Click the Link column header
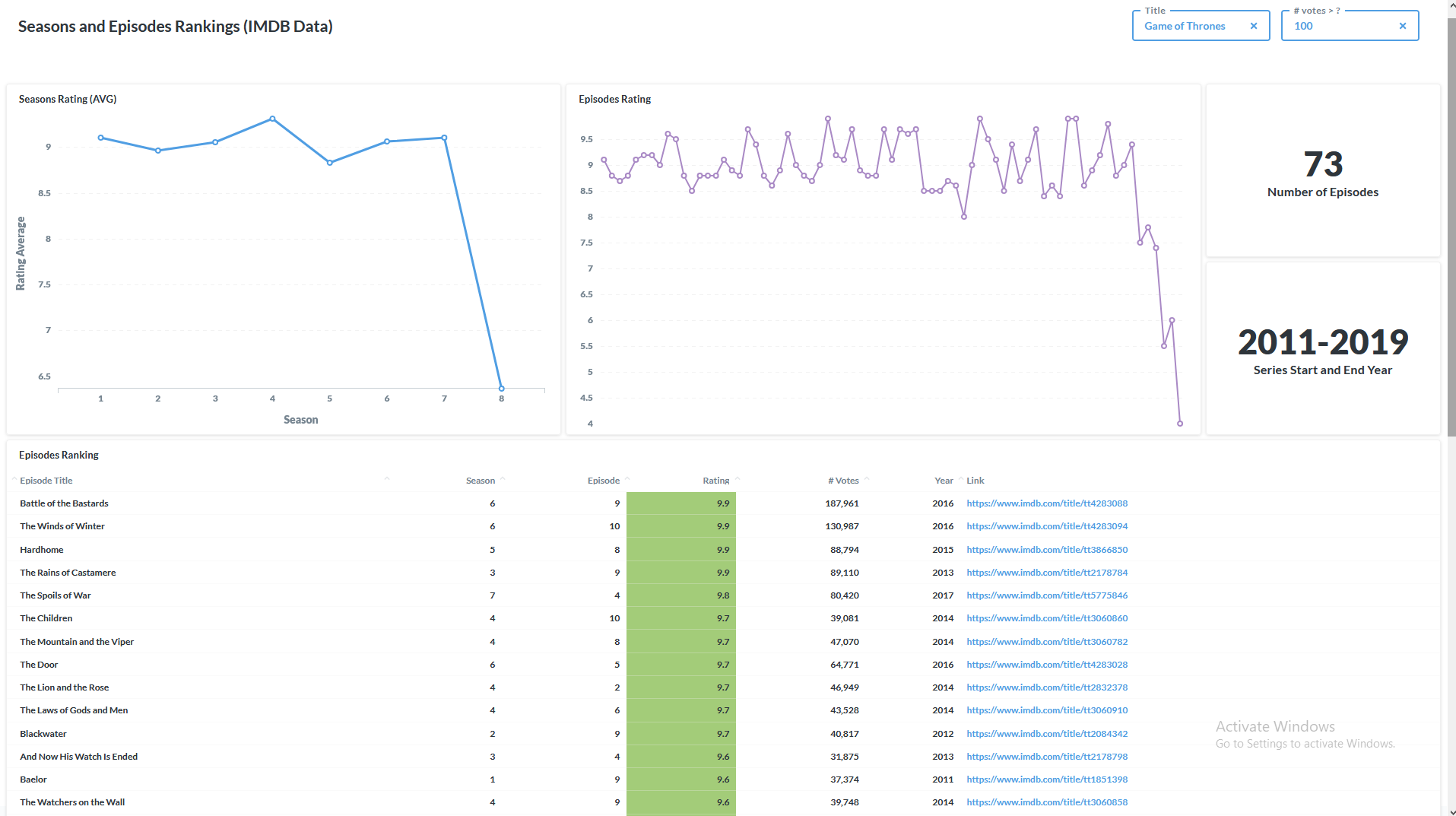The width and height of the screenshot is (1456, 816). click(975, 481)
